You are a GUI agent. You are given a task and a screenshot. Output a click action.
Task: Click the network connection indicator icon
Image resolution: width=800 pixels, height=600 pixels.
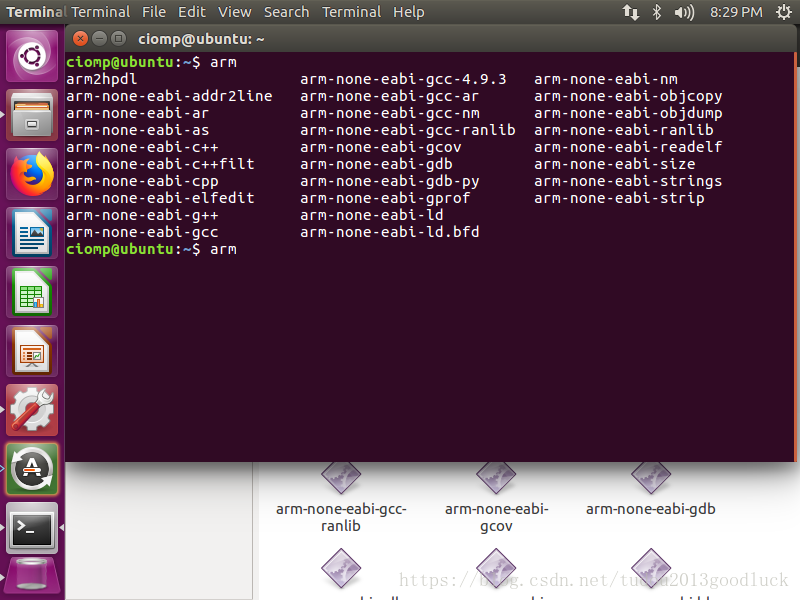(631, 12)
